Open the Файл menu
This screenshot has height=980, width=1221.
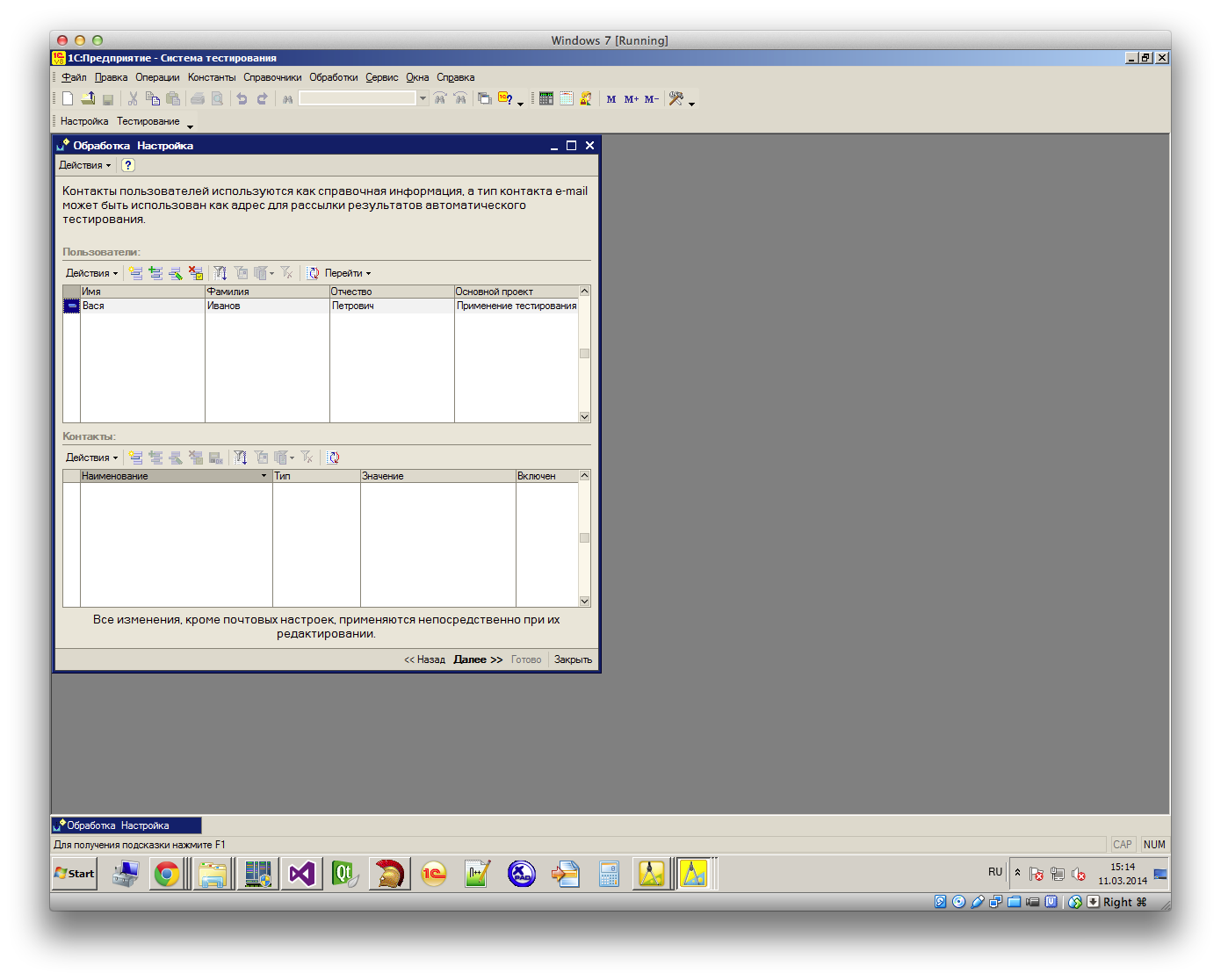[74, 77]
